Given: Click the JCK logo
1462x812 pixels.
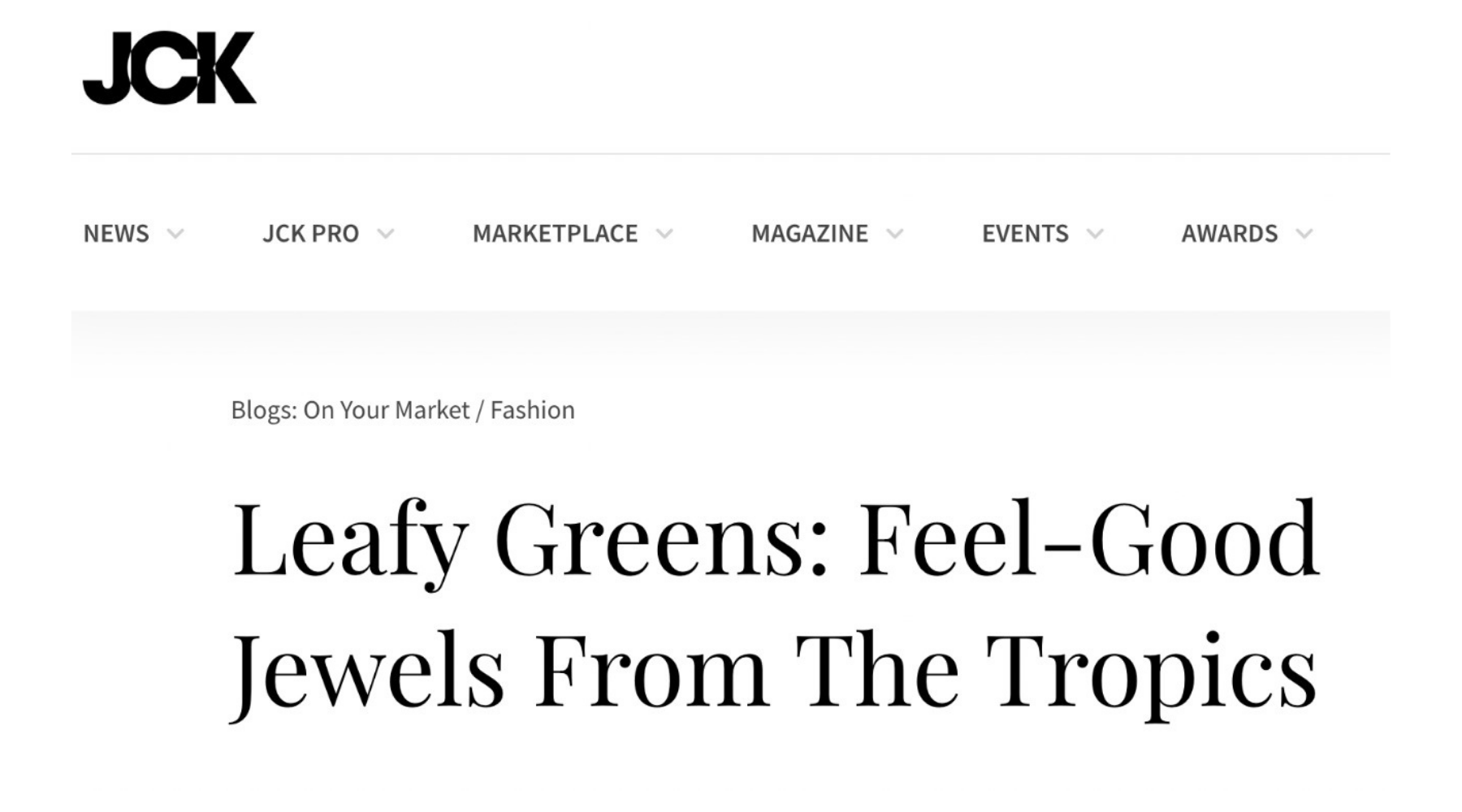Looking at the screenshot, I should pos(169,68).
